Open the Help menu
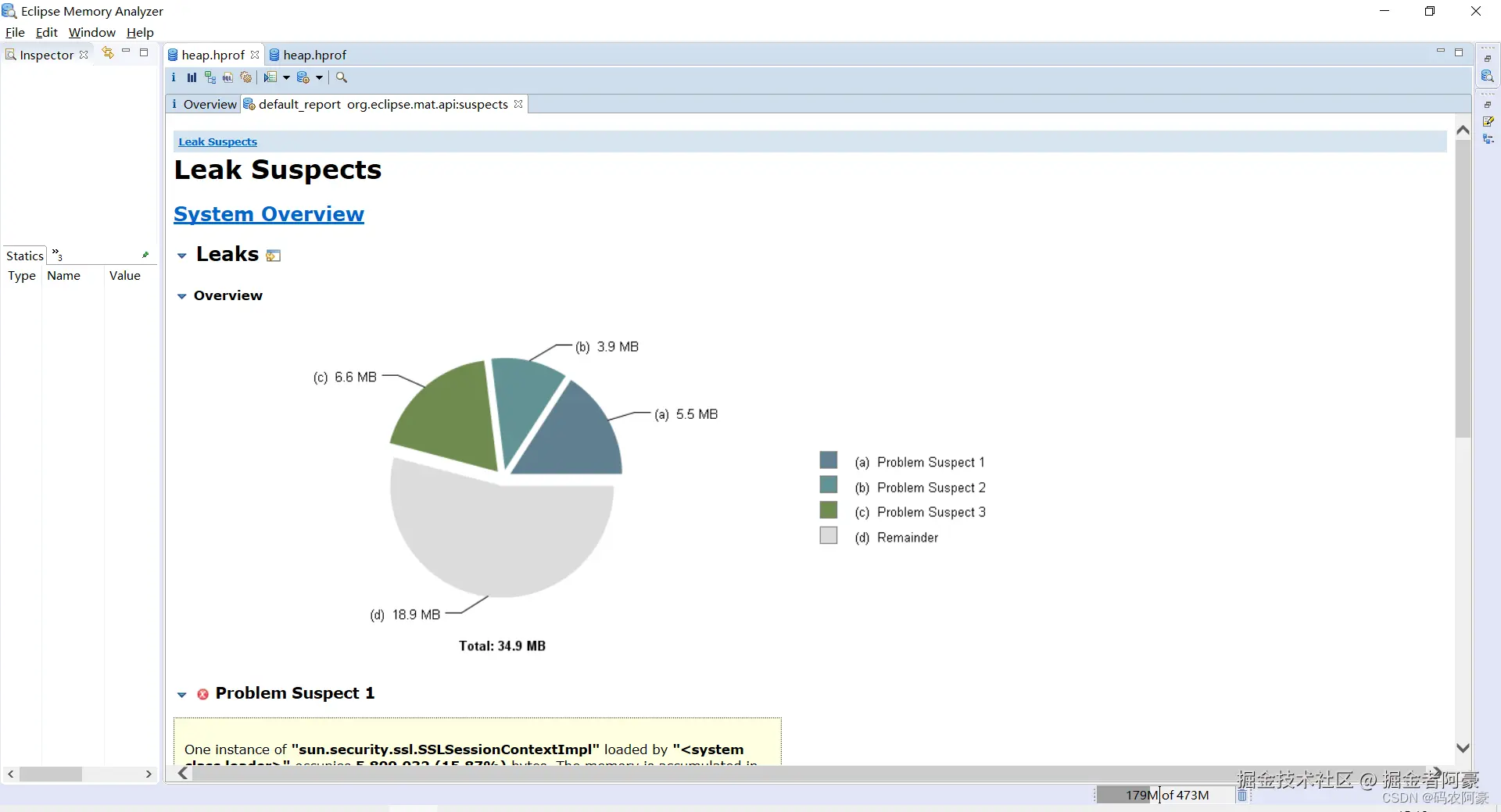1501x812 pixels. tap(140, 32)
